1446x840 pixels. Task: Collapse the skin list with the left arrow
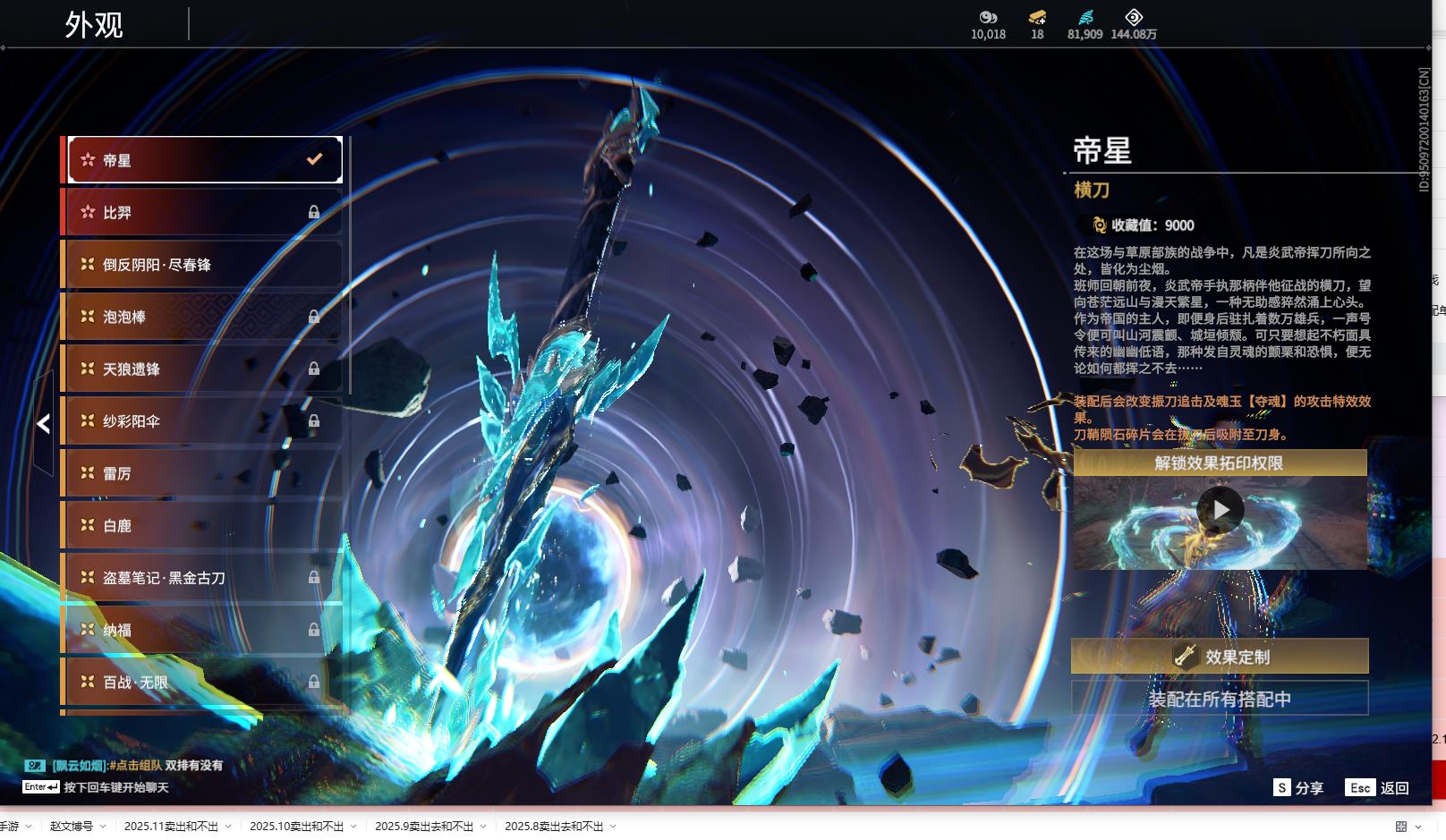44,423
